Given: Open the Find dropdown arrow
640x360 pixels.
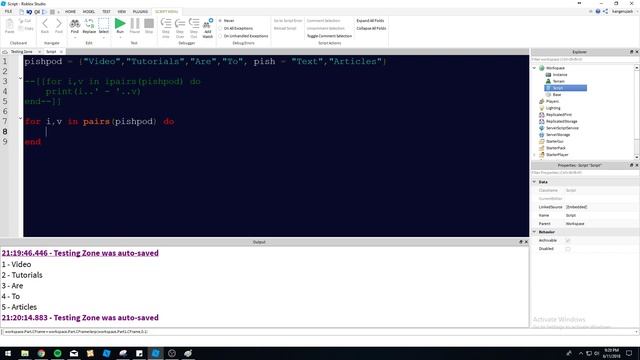Looking at the screenshot, I should 75,38.
